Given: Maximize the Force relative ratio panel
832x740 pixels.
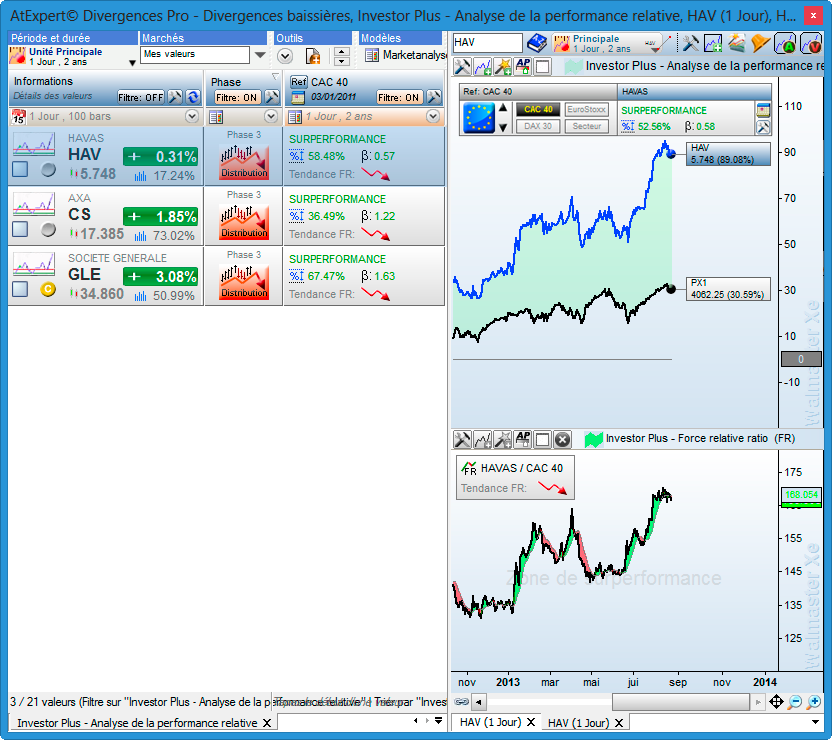Looking at the screenshot, I should tap(542, 439).
